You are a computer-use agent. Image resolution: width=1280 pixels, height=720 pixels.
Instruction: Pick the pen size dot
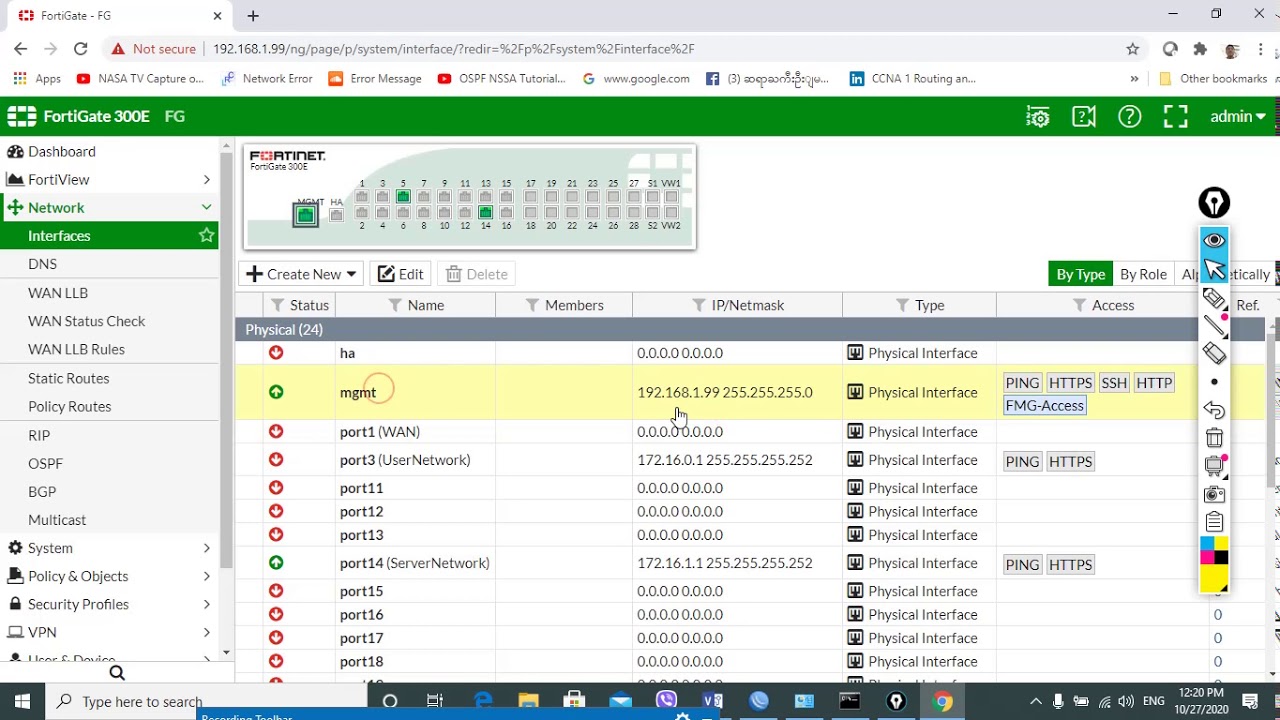coord(1214,382)
